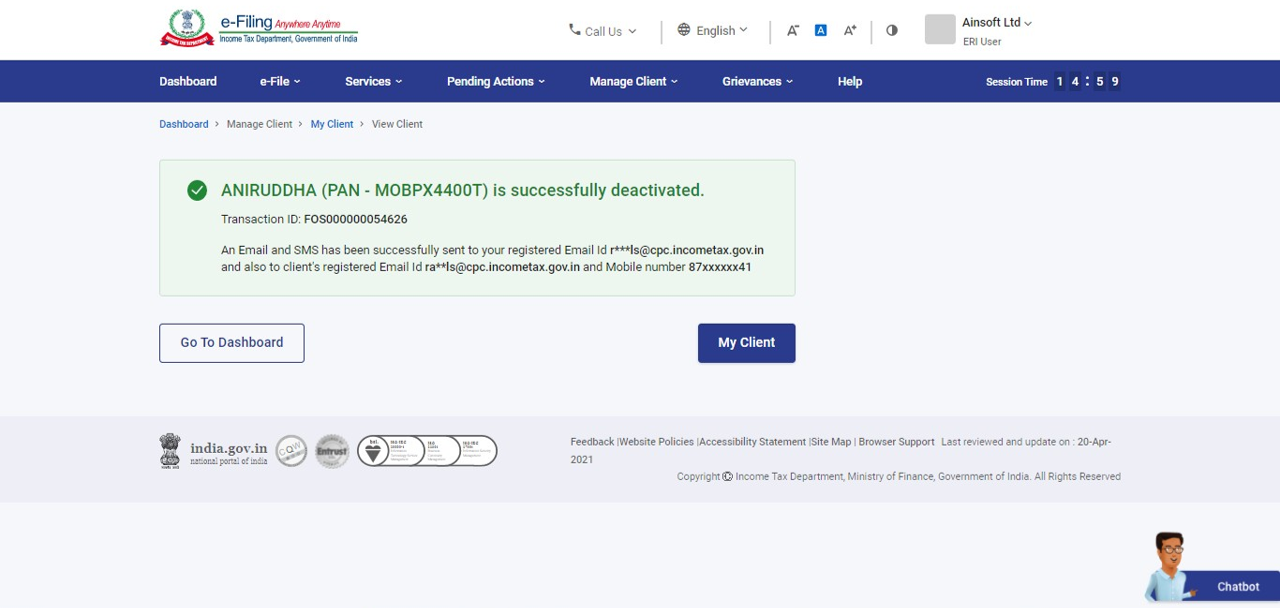1280x608 pixels.
Task: Open the Accessibility Statement footer link
Action: 752,442
